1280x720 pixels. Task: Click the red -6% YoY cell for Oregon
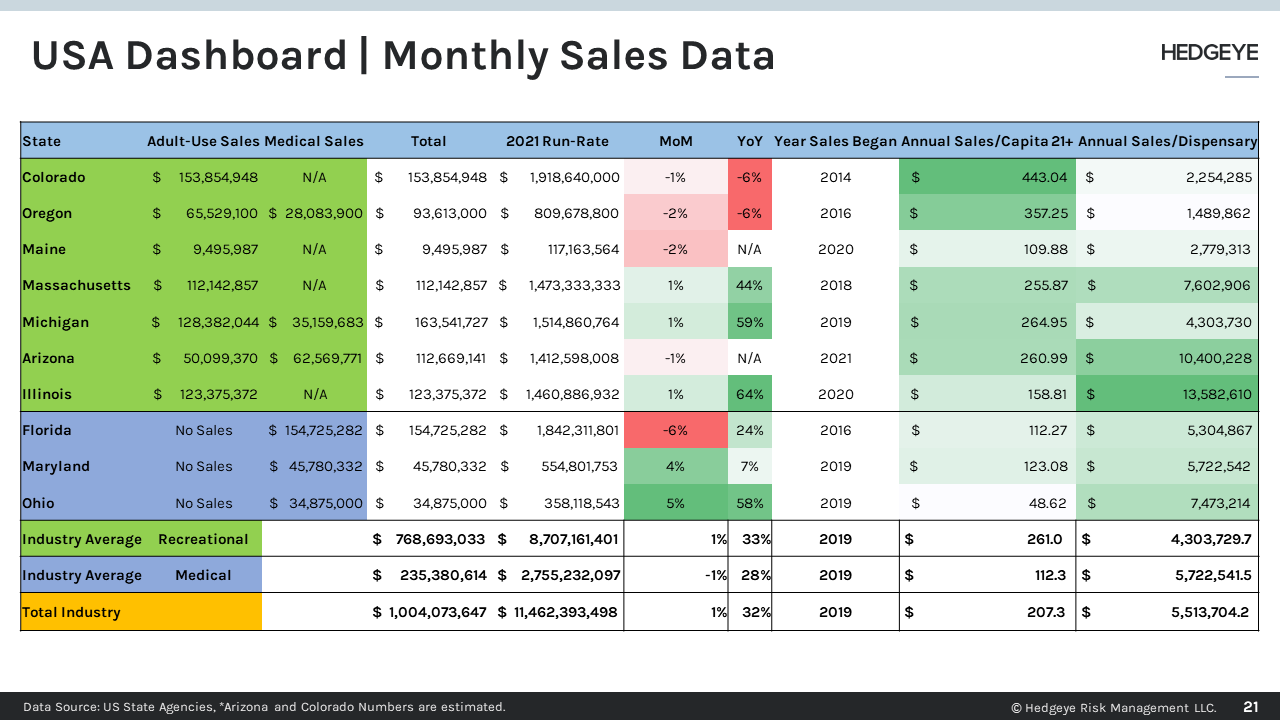[x=749, y=213]
